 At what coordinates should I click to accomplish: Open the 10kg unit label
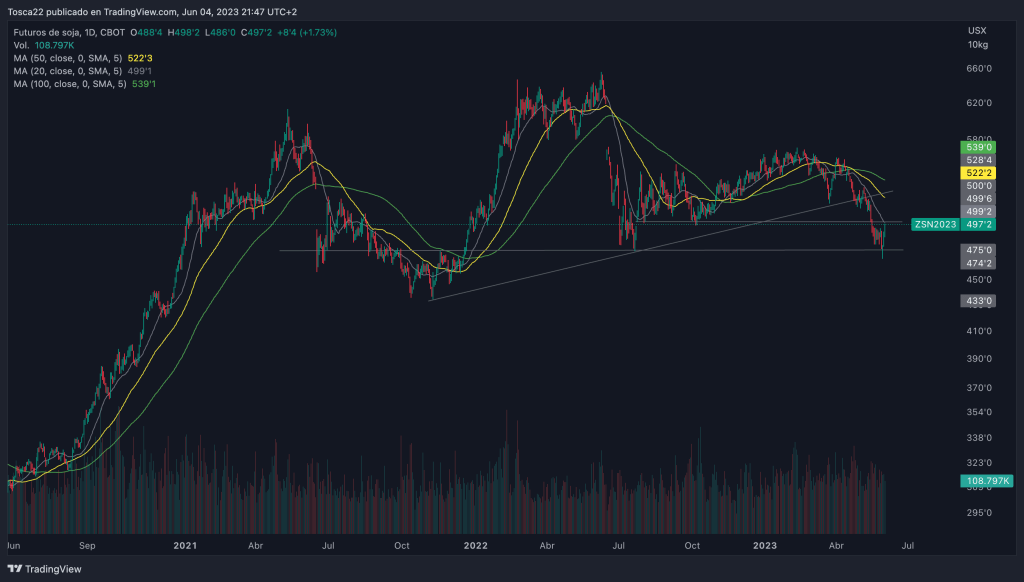[x=977, y=44]
